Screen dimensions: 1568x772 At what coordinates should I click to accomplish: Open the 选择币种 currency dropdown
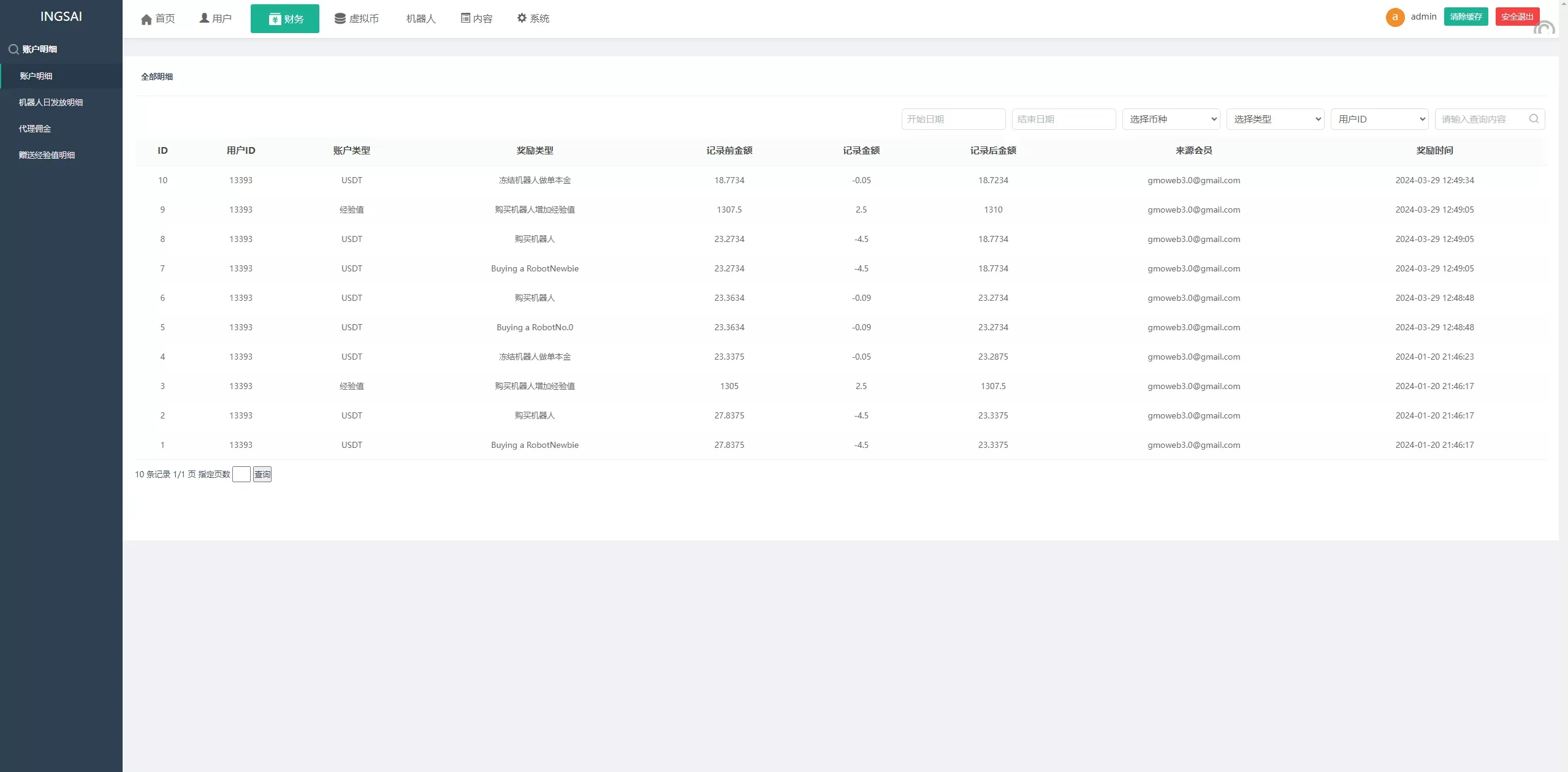coord(1171,119)
